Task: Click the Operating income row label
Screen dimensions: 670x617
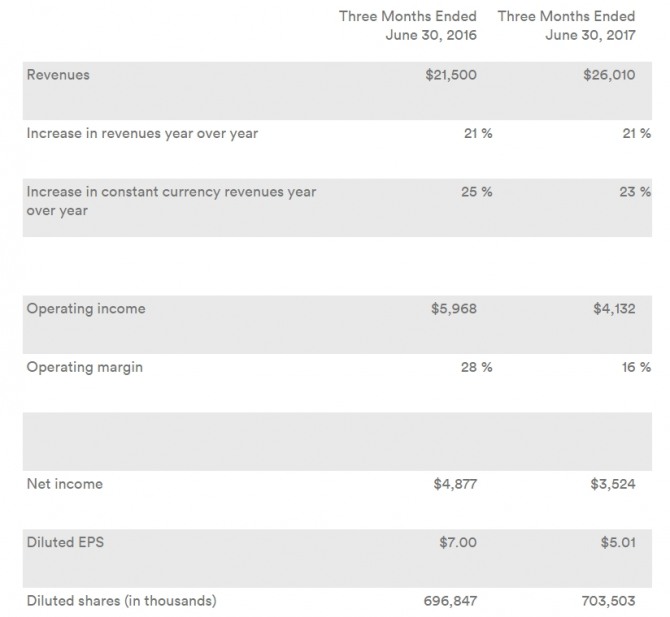Action: [x=86, y=309]
